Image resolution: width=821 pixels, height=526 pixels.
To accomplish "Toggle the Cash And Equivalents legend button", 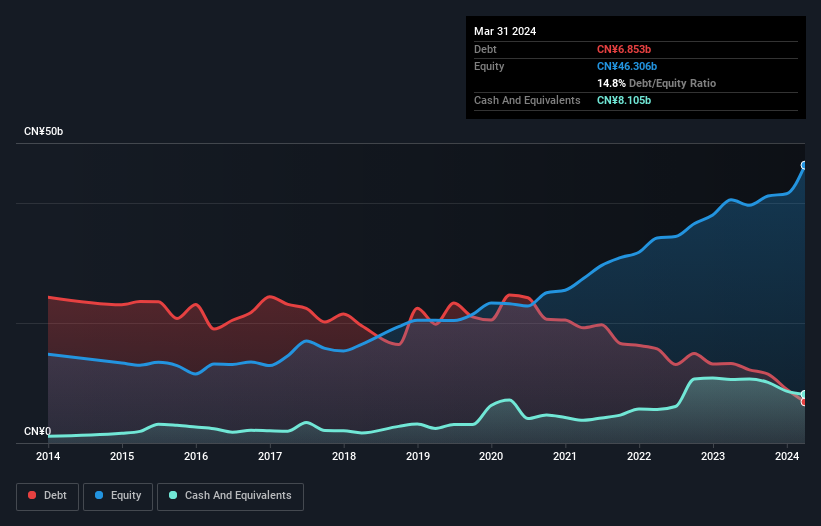I will tap(230, 496).
